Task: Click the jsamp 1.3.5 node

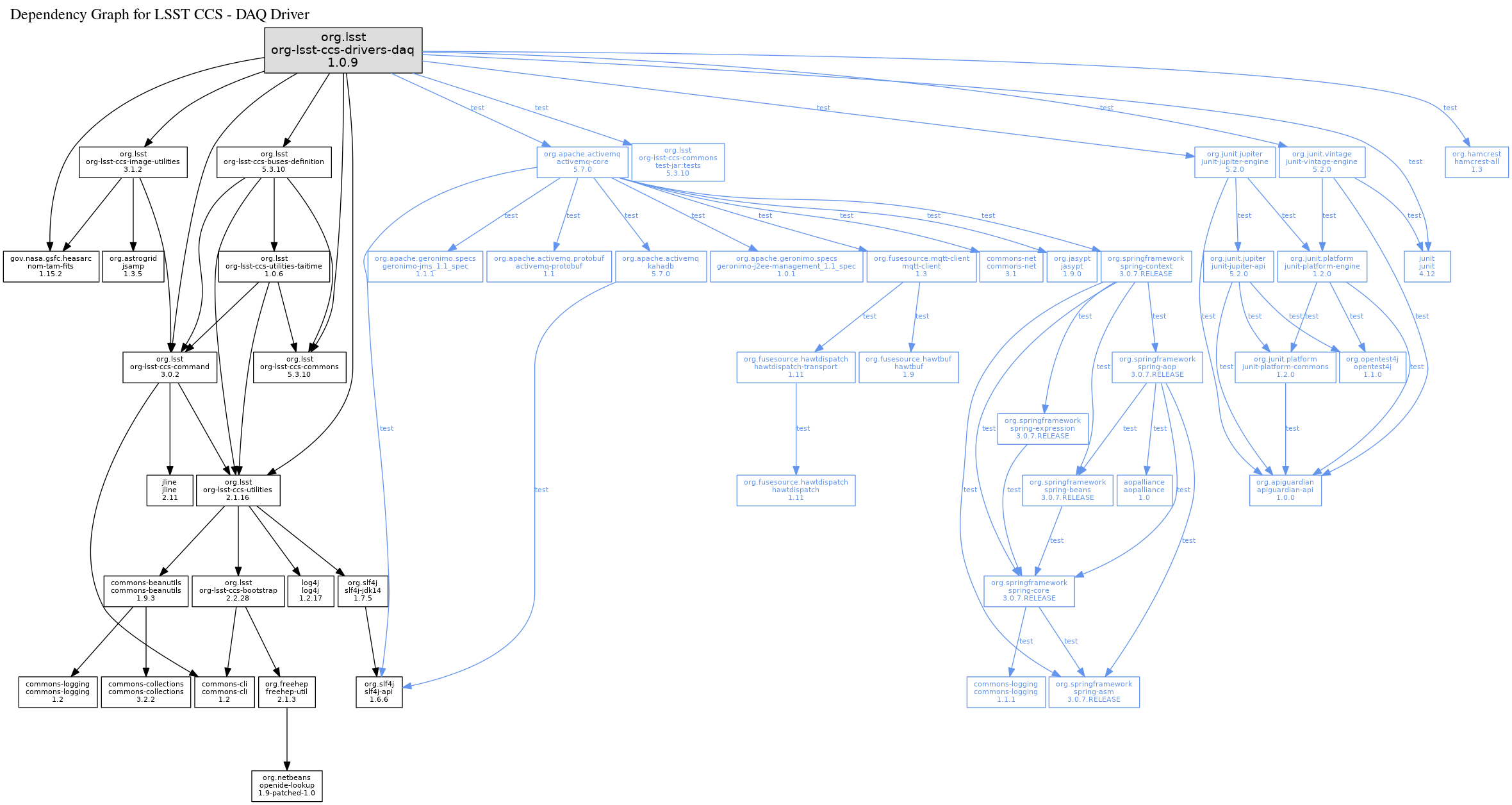Action: [133, 267]
